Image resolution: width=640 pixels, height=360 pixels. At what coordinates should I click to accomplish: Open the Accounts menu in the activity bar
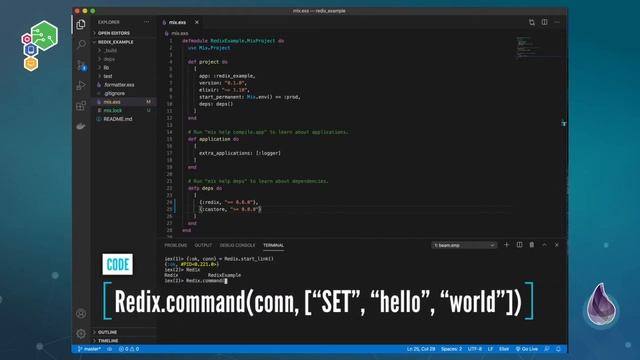pos(81,313)
